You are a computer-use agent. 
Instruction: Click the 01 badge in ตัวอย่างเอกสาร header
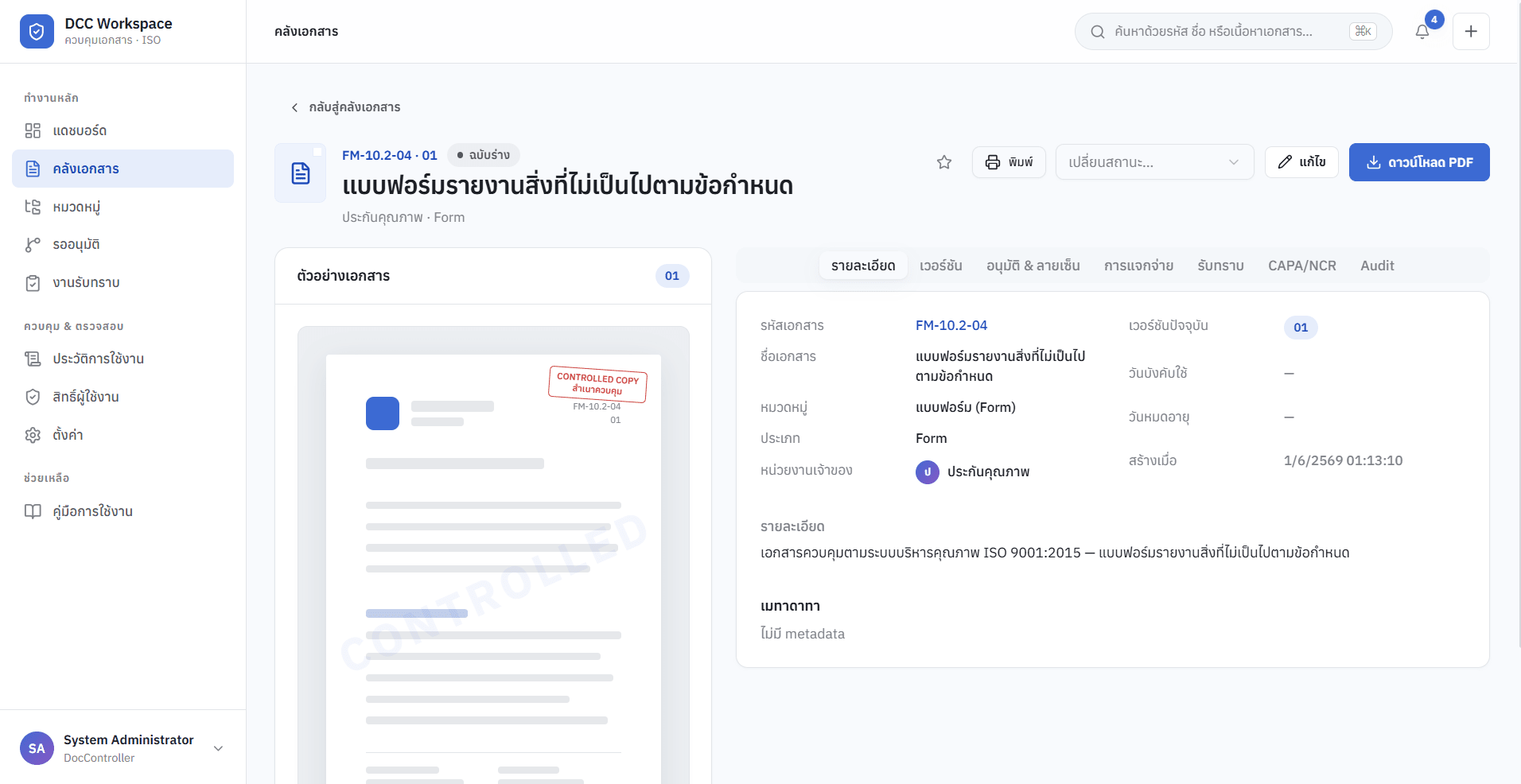[x=672, y=276]
